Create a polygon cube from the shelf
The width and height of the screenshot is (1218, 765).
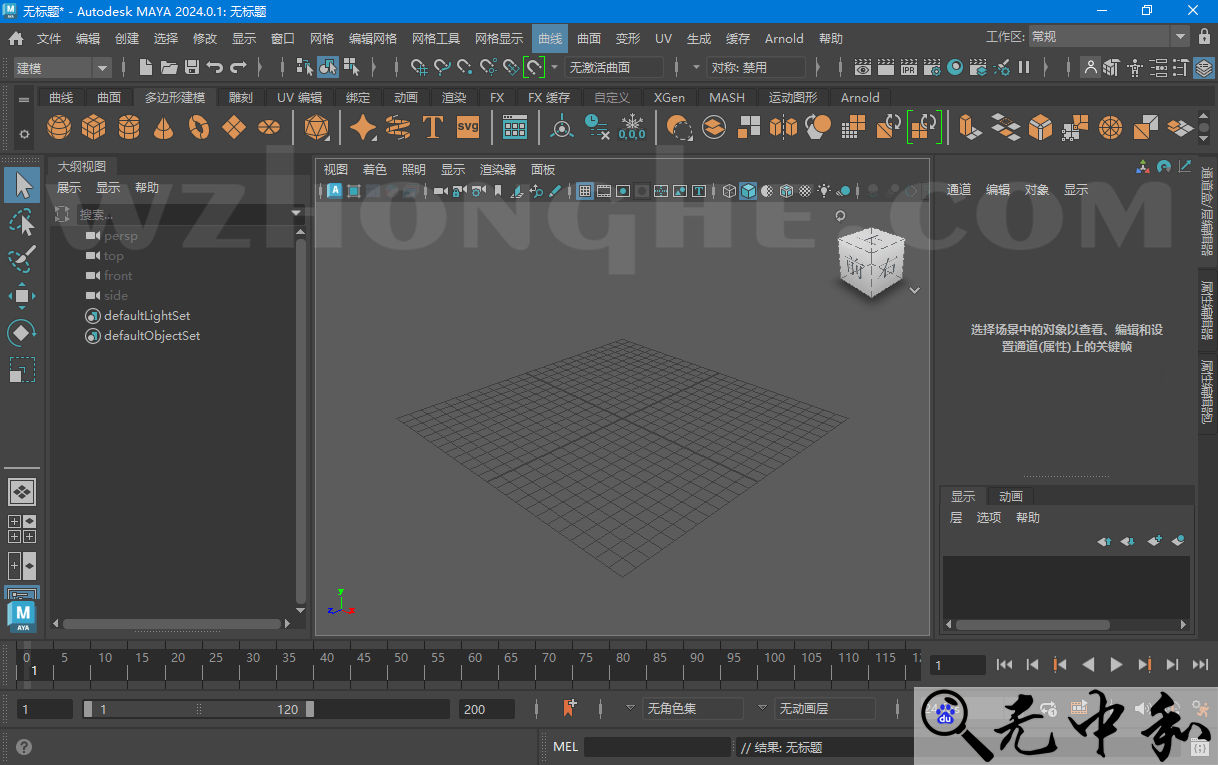[94, 127]
